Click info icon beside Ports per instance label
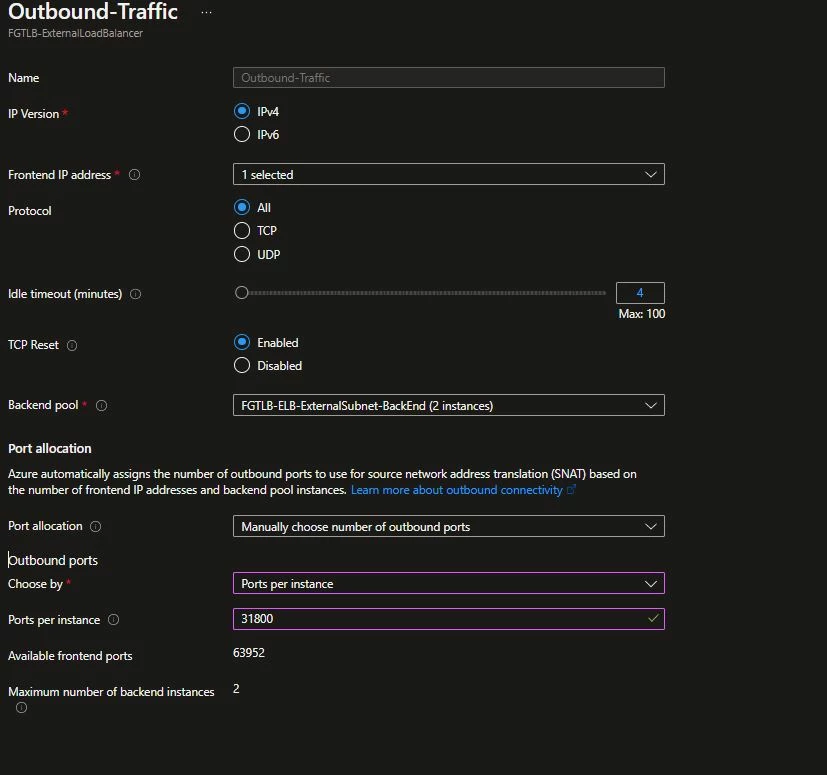This screenshot has height=775, width=827. pyautogui.click(x=113, y=620)
